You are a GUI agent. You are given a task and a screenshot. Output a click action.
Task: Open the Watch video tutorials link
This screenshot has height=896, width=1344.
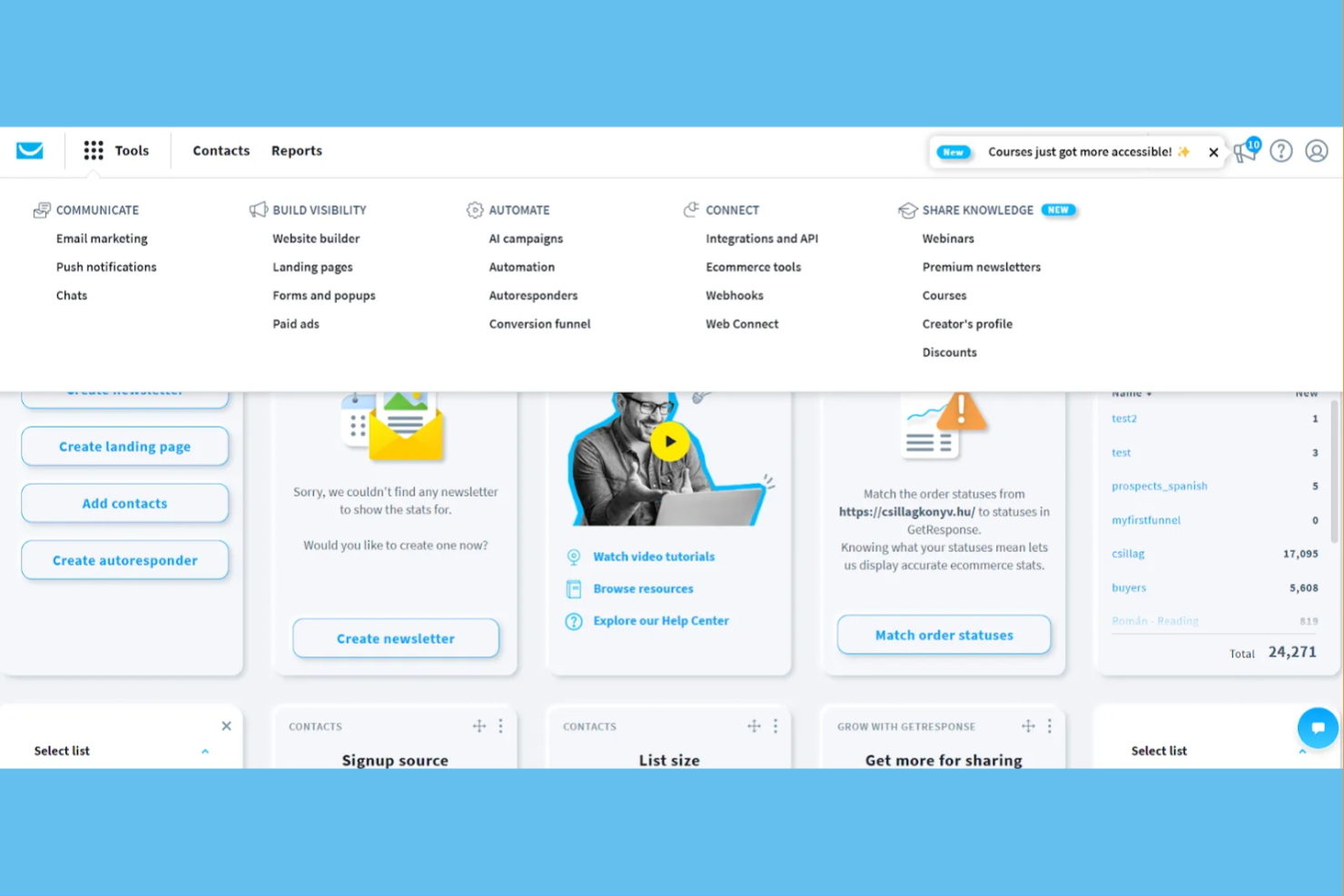[653, 556]
